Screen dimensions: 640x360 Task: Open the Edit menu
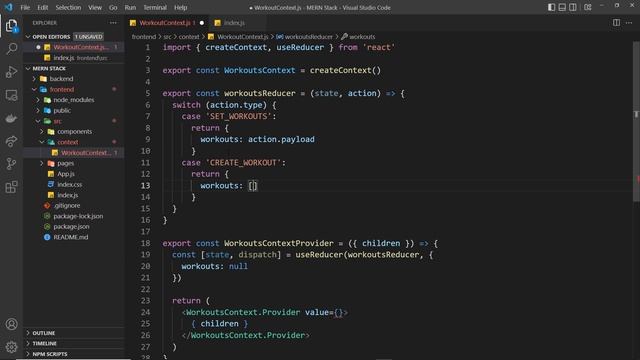click(x=42, y=7)
